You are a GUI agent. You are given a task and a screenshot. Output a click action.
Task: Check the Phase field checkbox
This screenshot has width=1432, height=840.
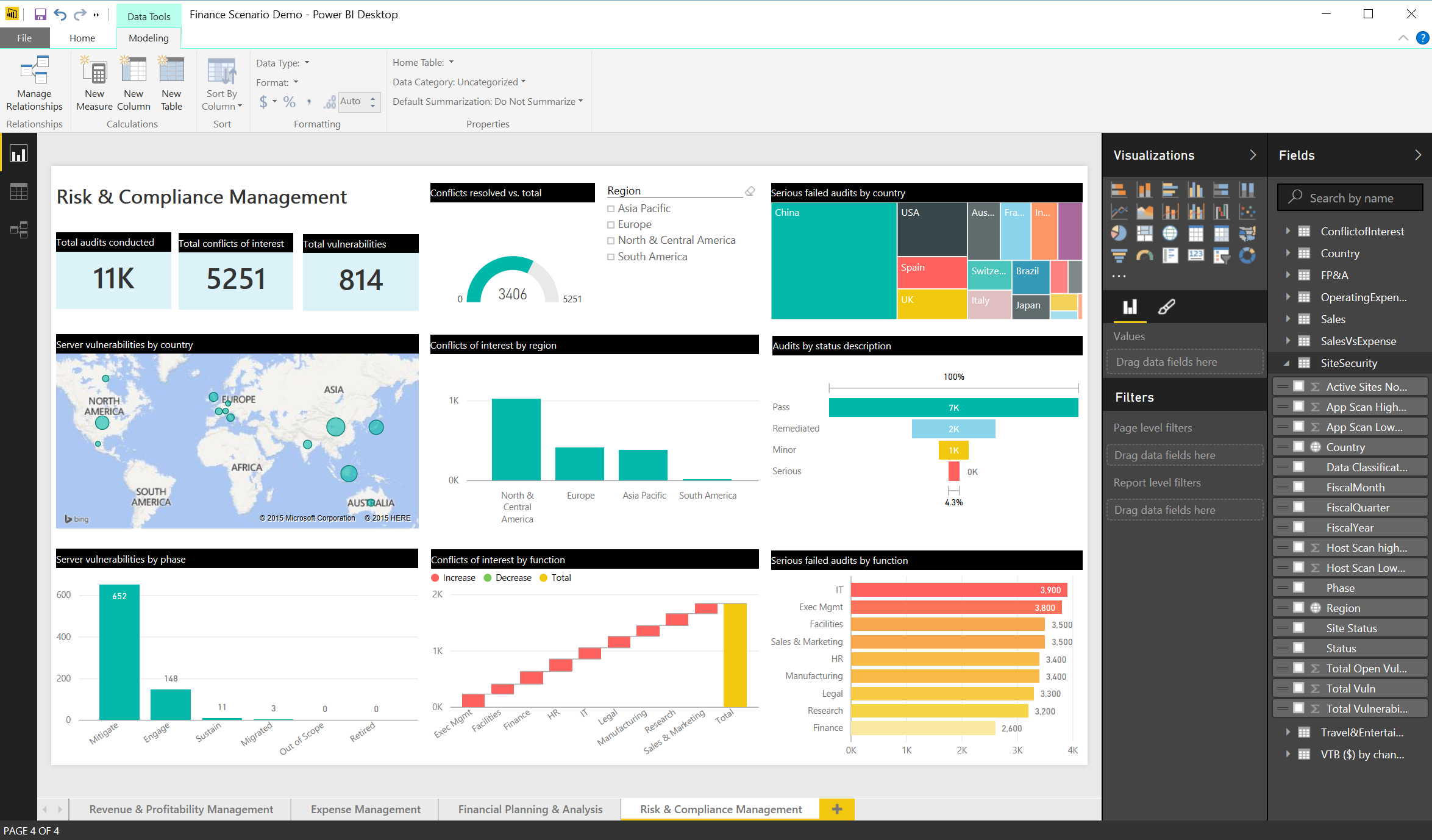[1298, 588]
